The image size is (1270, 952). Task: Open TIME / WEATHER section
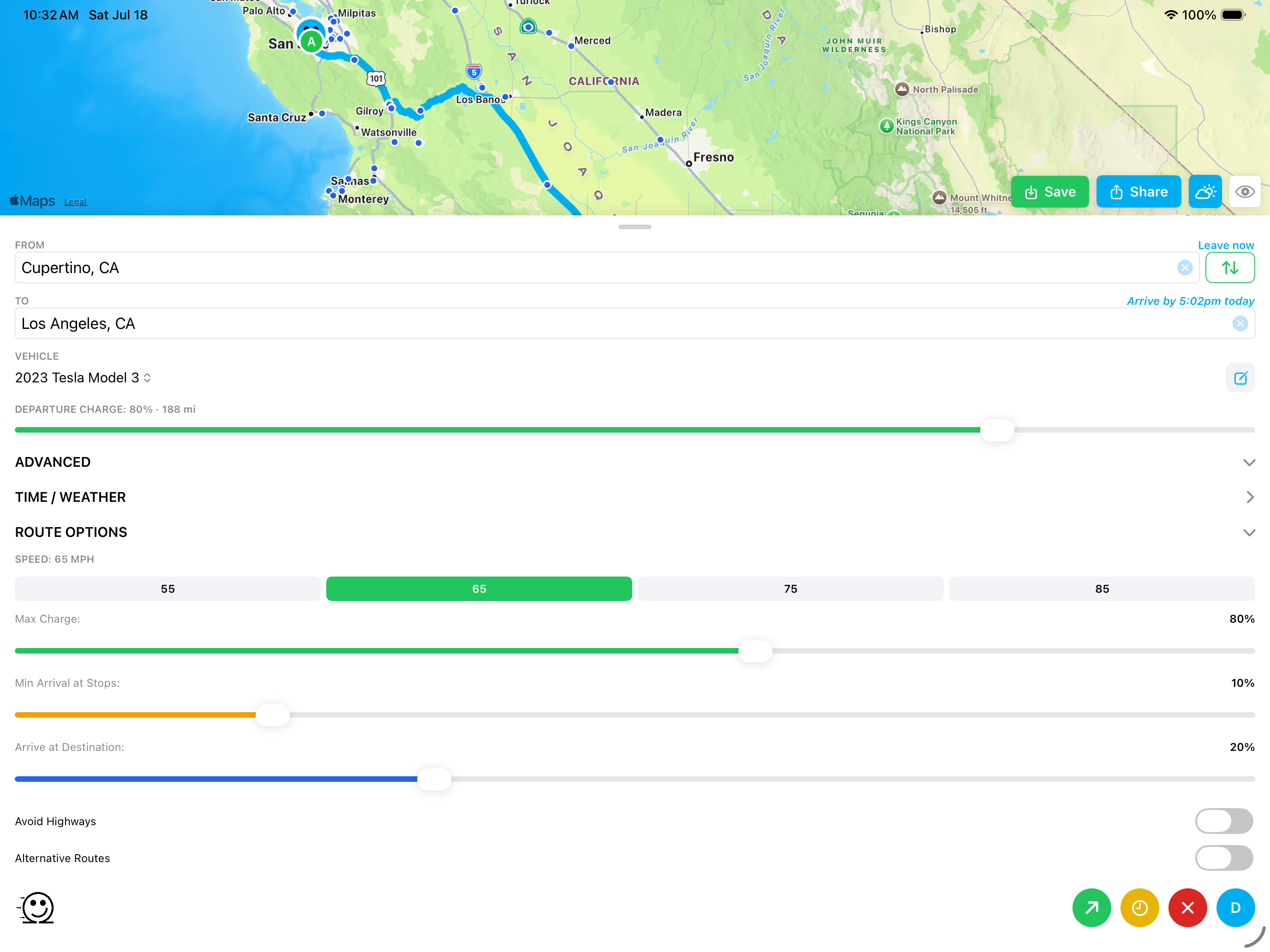coord(635,497)
